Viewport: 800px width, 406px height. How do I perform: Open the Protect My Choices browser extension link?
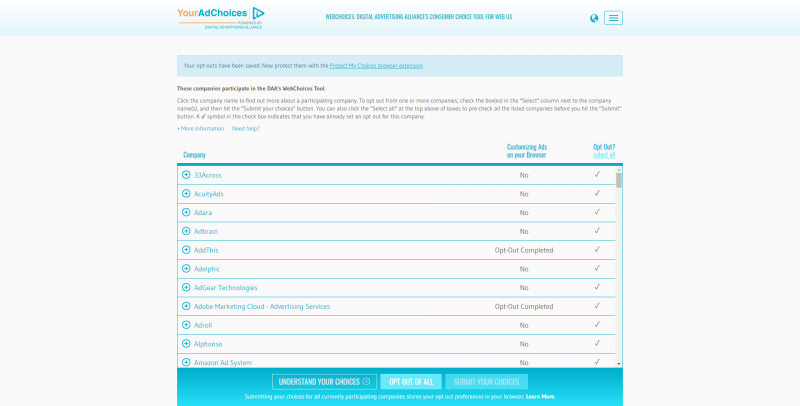pyautogui.click(x=376, y=66)
